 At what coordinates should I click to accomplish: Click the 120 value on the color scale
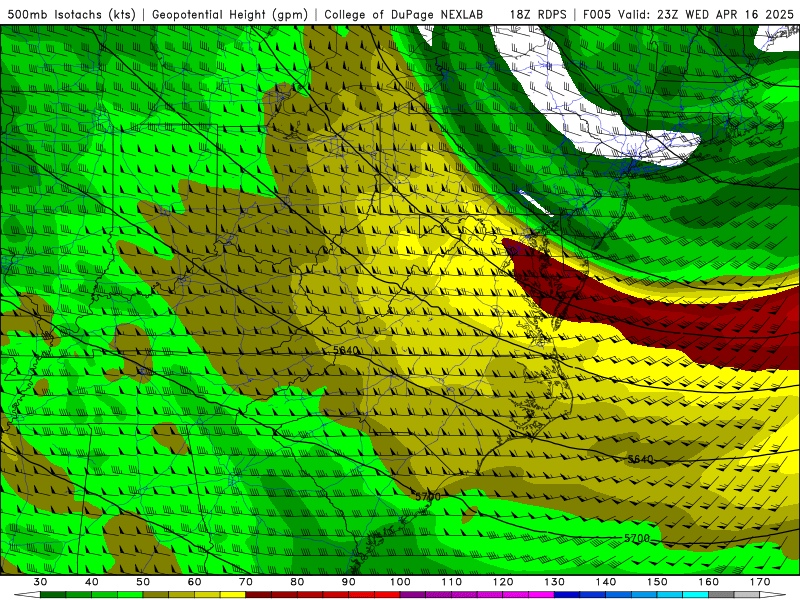(x=503, y=582)
